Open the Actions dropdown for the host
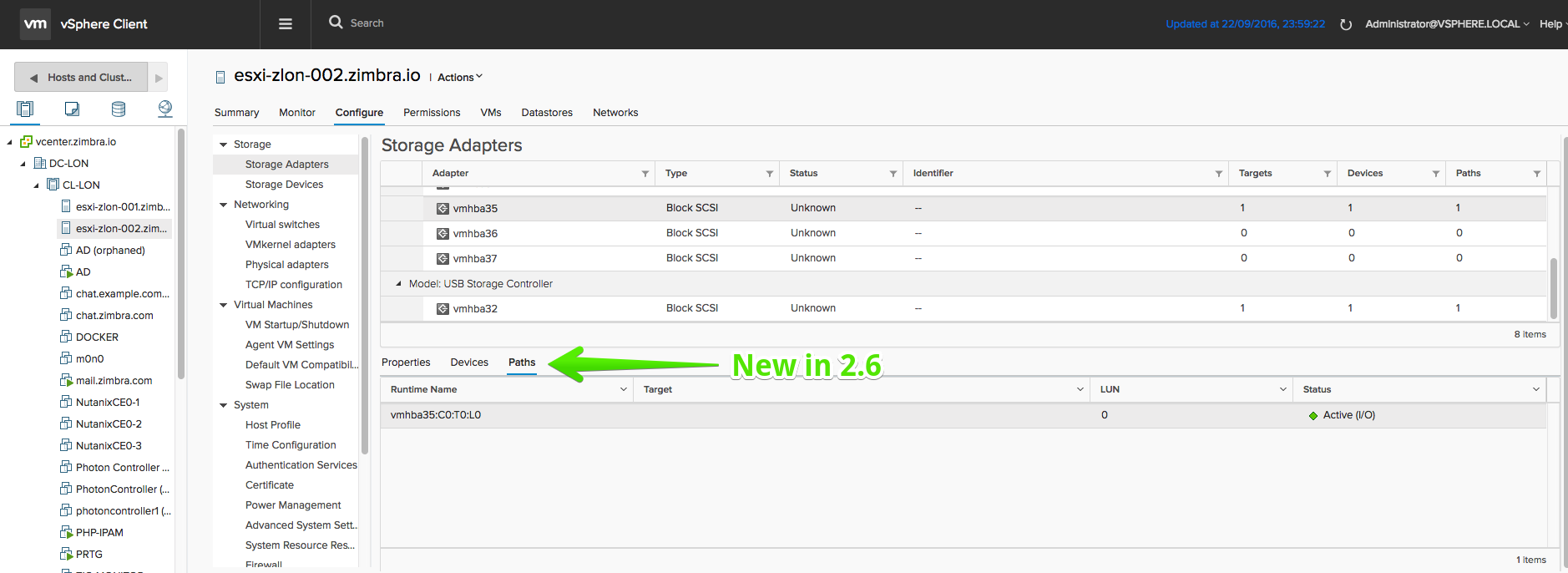This screenshot has height=573, width=1568. (460, 78)
